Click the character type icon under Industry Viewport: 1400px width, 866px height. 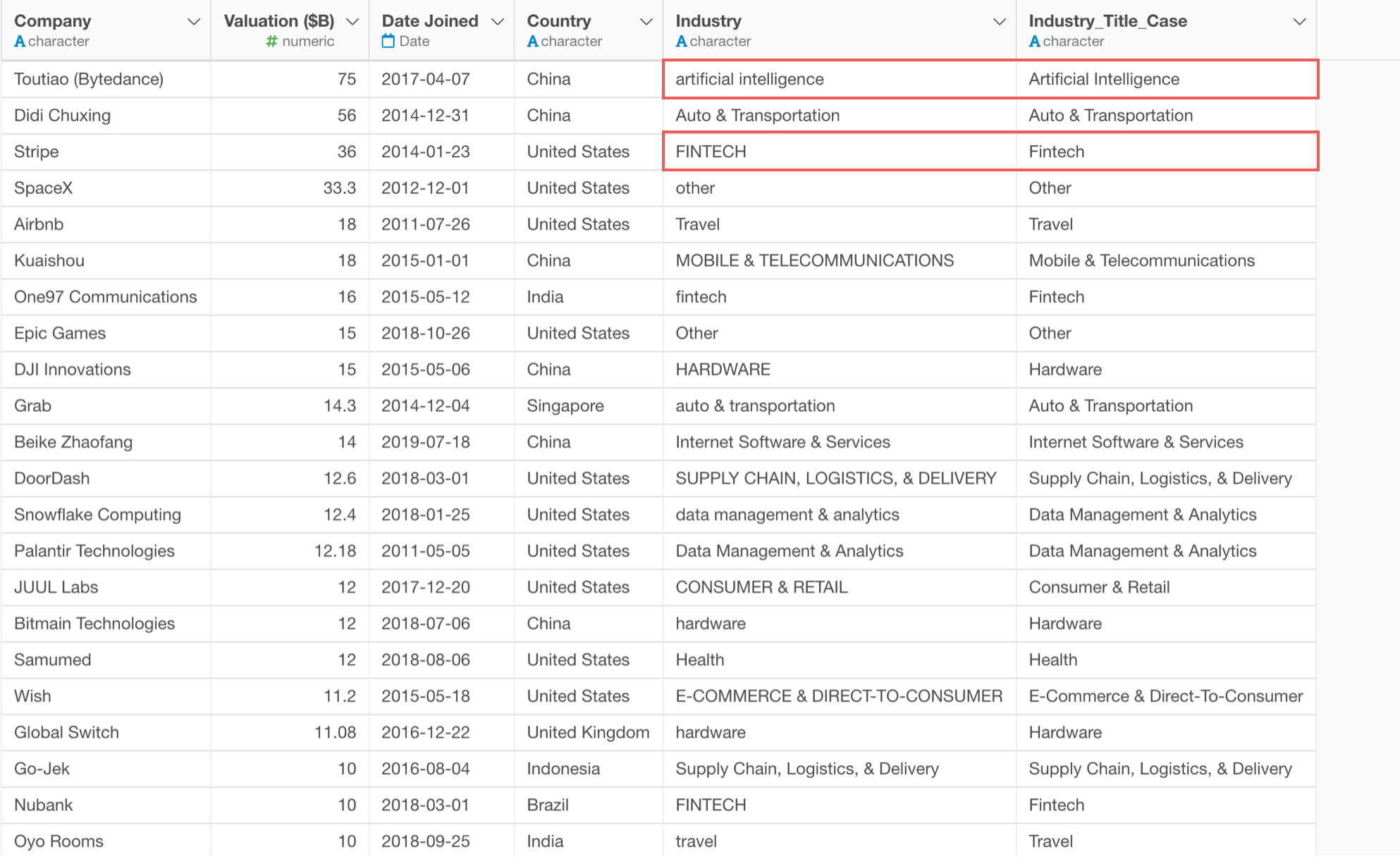tap(682, 42)
